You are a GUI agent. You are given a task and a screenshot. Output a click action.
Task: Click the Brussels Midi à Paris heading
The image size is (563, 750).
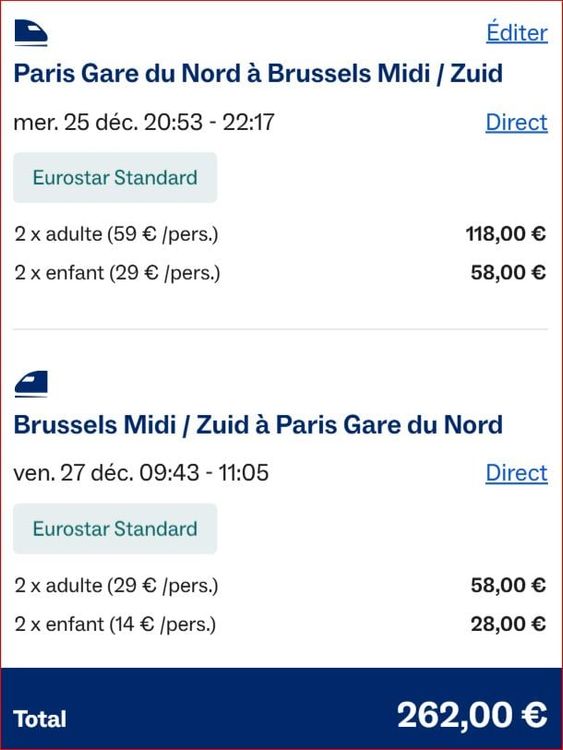tap(258, 425)
